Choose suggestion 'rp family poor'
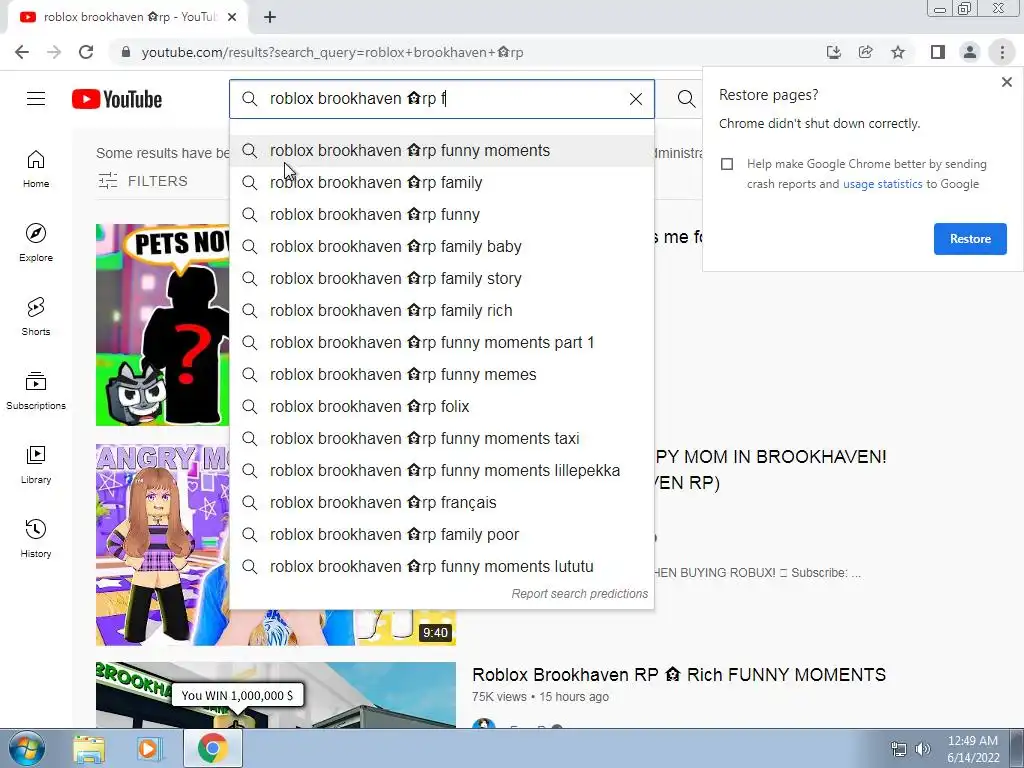Image resolution: width=1024 pixels, height=768 pixels. coord(441,535)
